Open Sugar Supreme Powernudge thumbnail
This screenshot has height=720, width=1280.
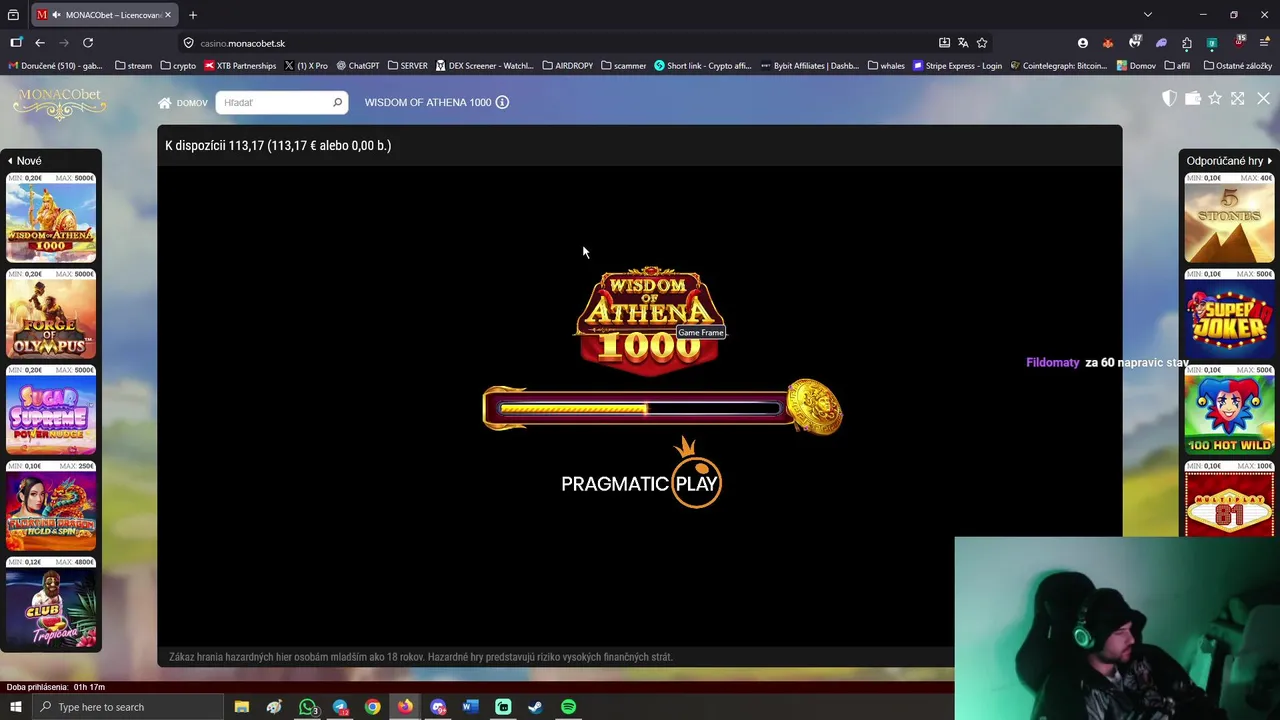(51, 410)
